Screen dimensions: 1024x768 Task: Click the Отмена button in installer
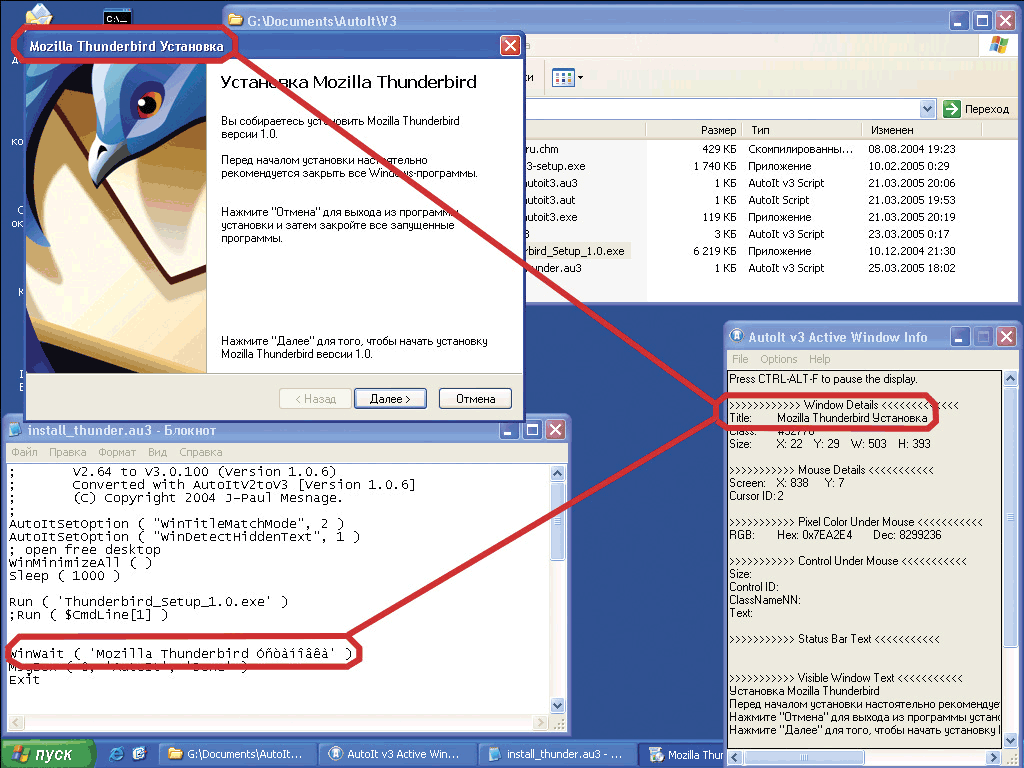pos(475,398)
